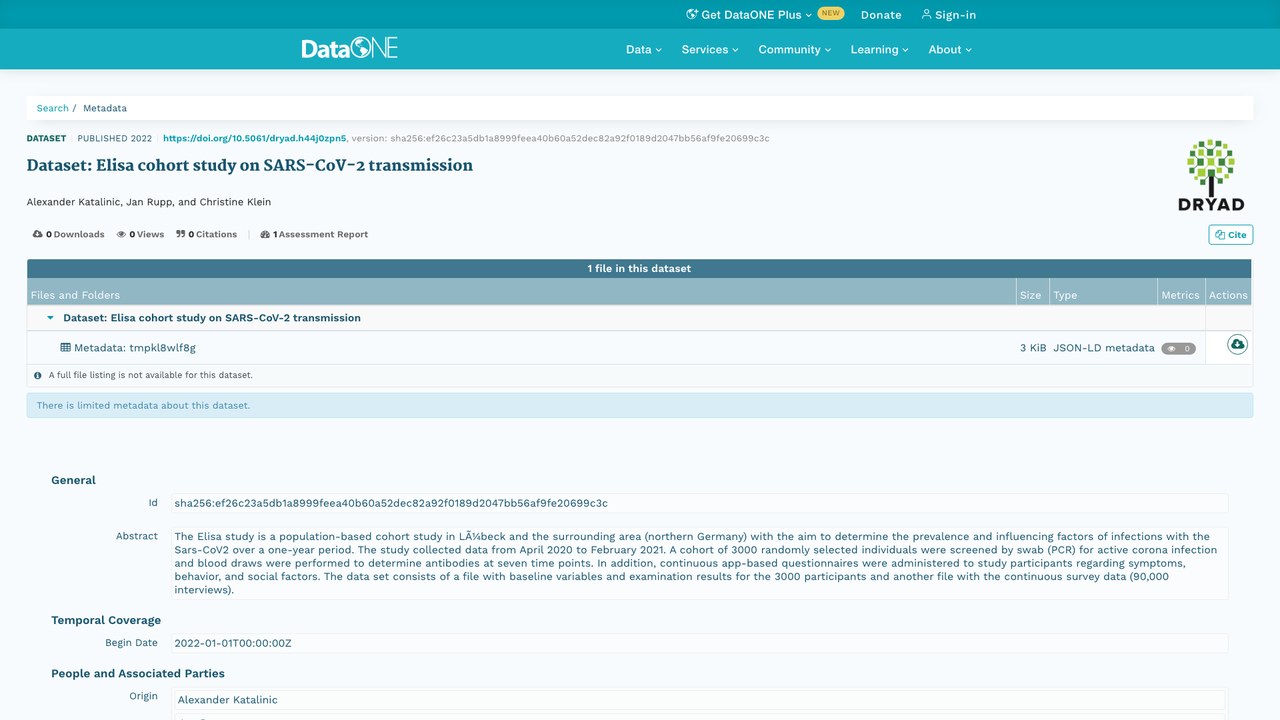Open the Data menu
The width and height of the screenshot is (1280, 720).
(x=644, y=49)
